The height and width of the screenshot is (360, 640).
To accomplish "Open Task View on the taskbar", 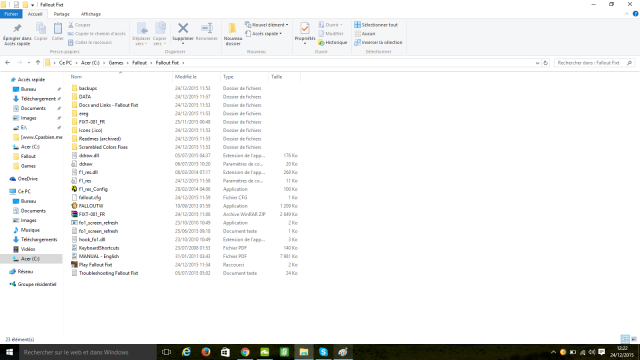I will pyautogui.click(x=166, y=352).
